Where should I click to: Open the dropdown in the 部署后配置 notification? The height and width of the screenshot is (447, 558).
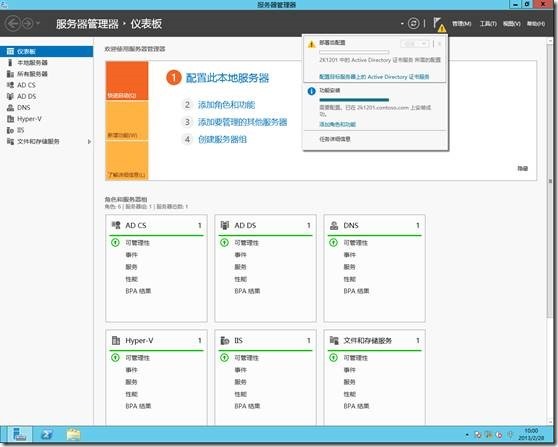coord(415,44)
